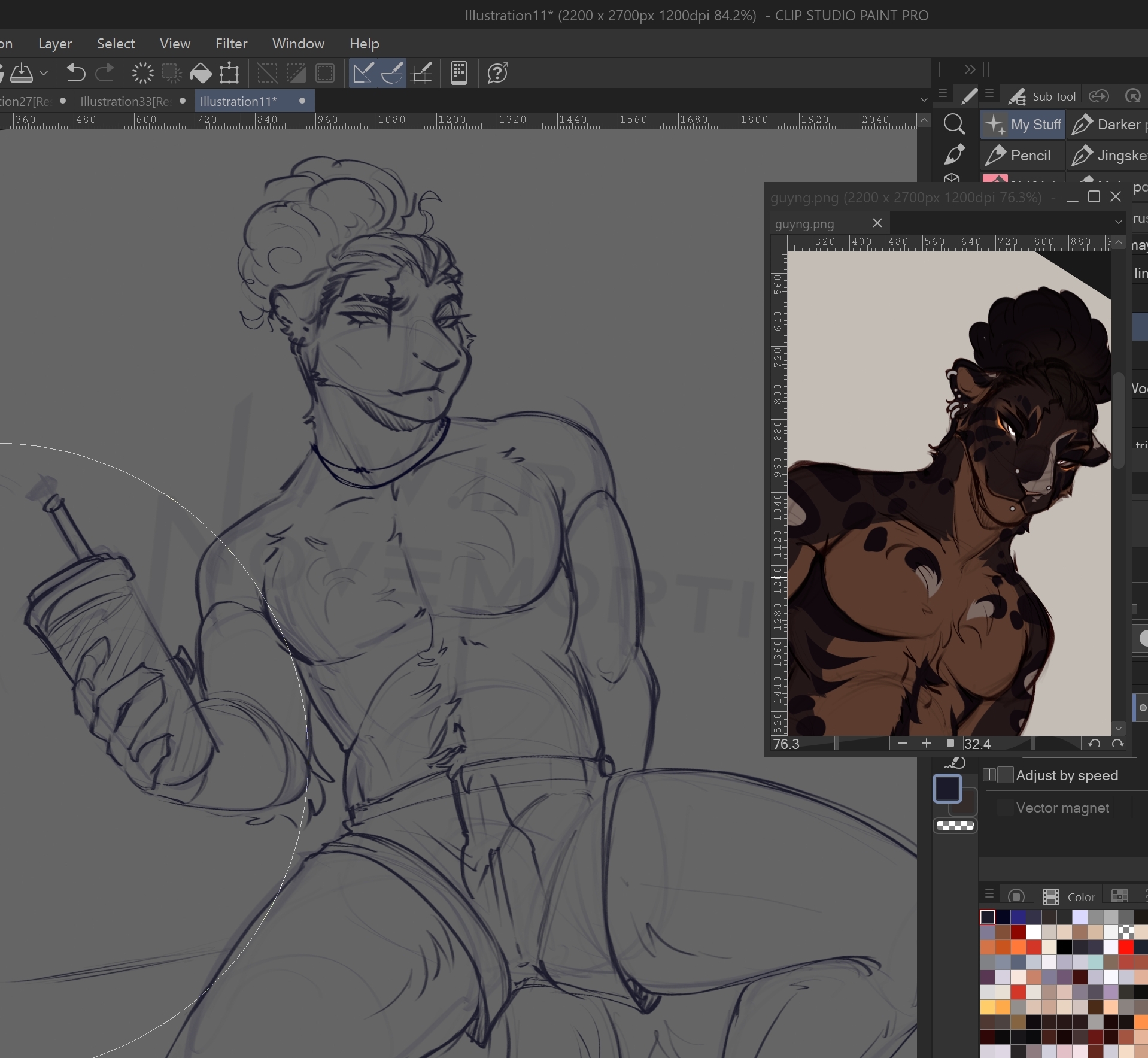
Task: Click the Fill (paint bucket) icon
Action: tap(201, 73)
